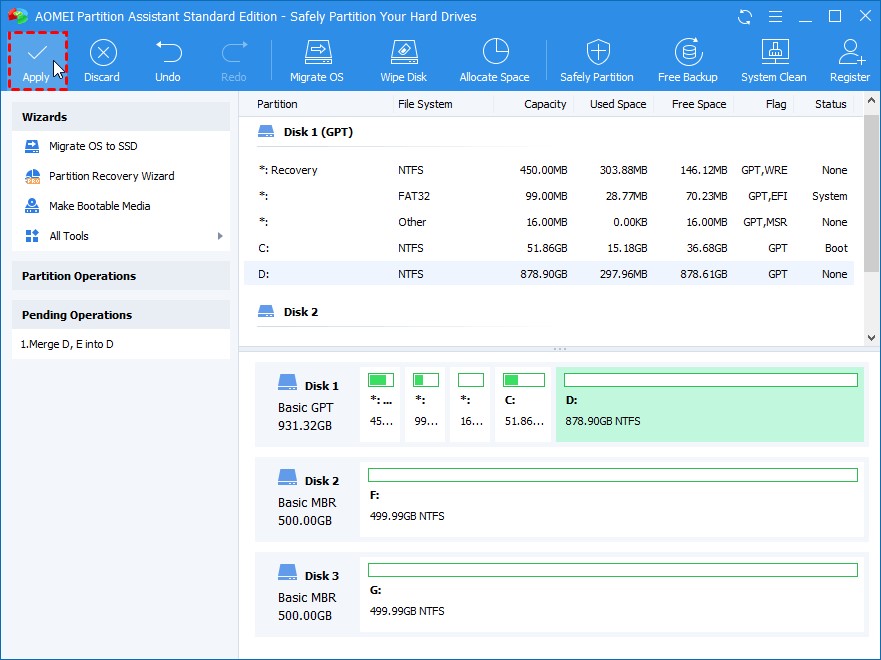Select the 99MB block on Disk 1 map
This screenshot has width=881, height=660.
(x=425, y=404)
